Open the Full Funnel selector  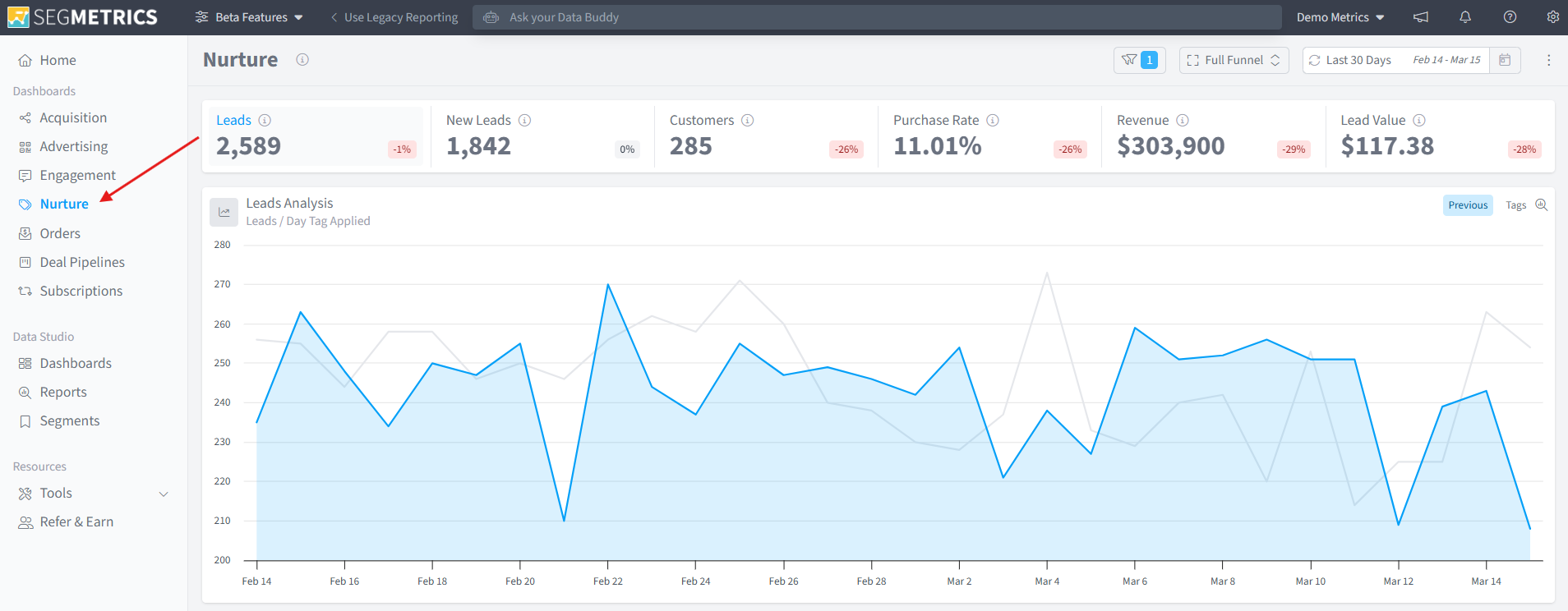click(x=1234, y=60)
